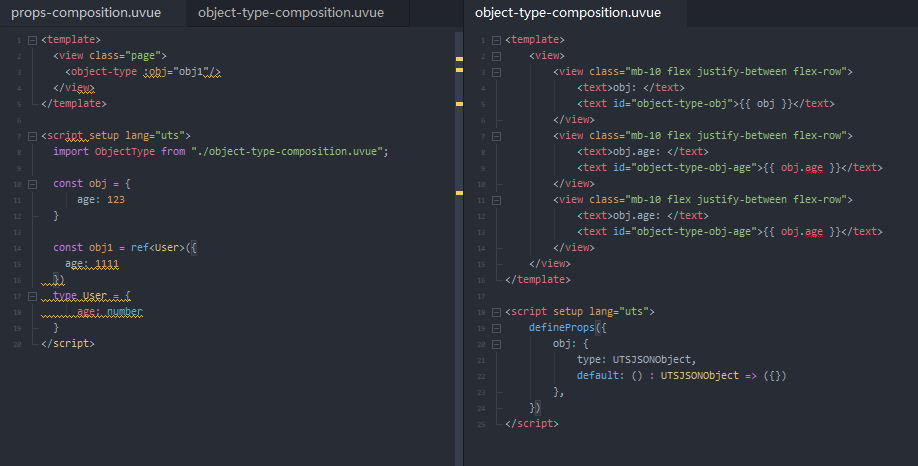Viewport: 918px width, 466px height.
Task: Click </script> closing tag in left editor
Action: click(x=68, y=344)
